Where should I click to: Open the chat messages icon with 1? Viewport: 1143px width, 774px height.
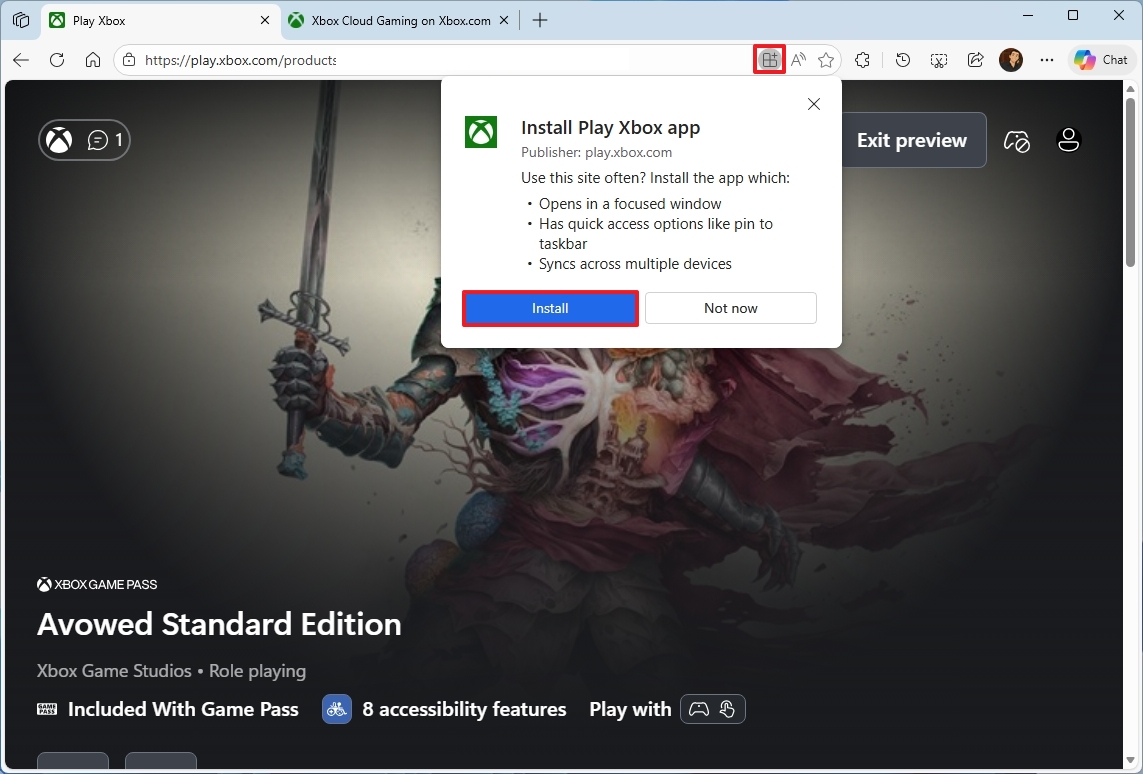[106, 140]
